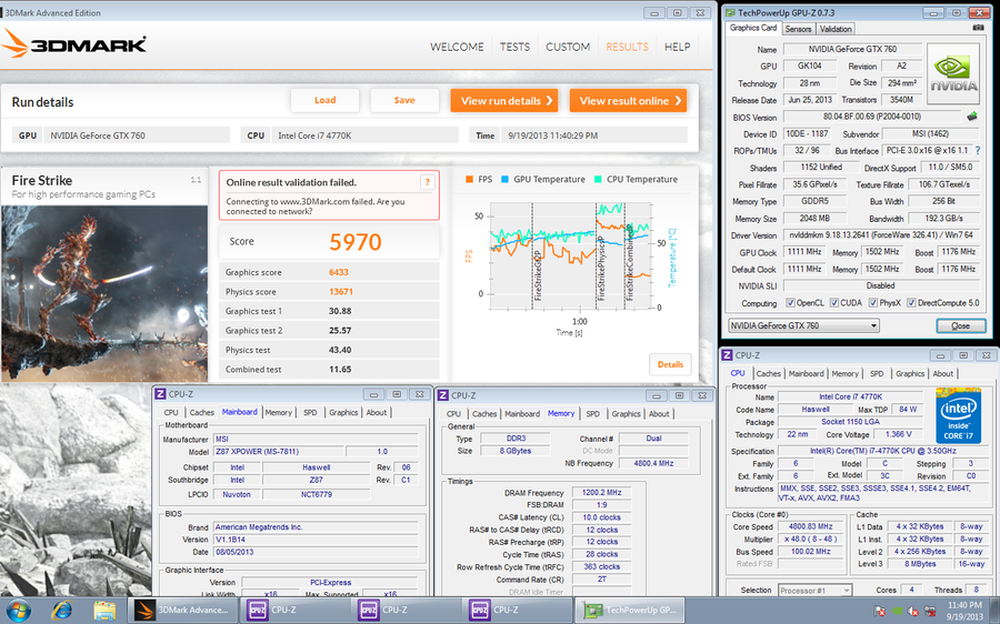Screen dimensions: 1000x624
Task: Go to the WELCOME tab in 3DMark
Action: click(457, 47)
